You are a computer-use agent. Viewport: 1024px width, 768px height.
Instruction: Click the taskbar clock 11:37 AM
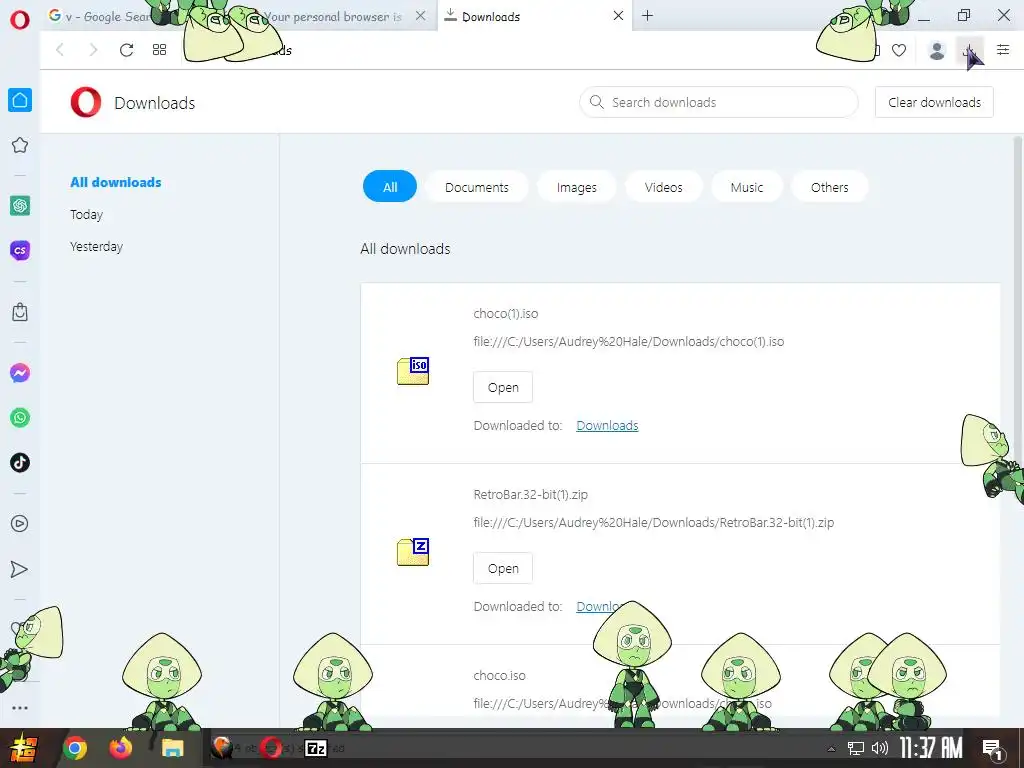coord(931,748)
